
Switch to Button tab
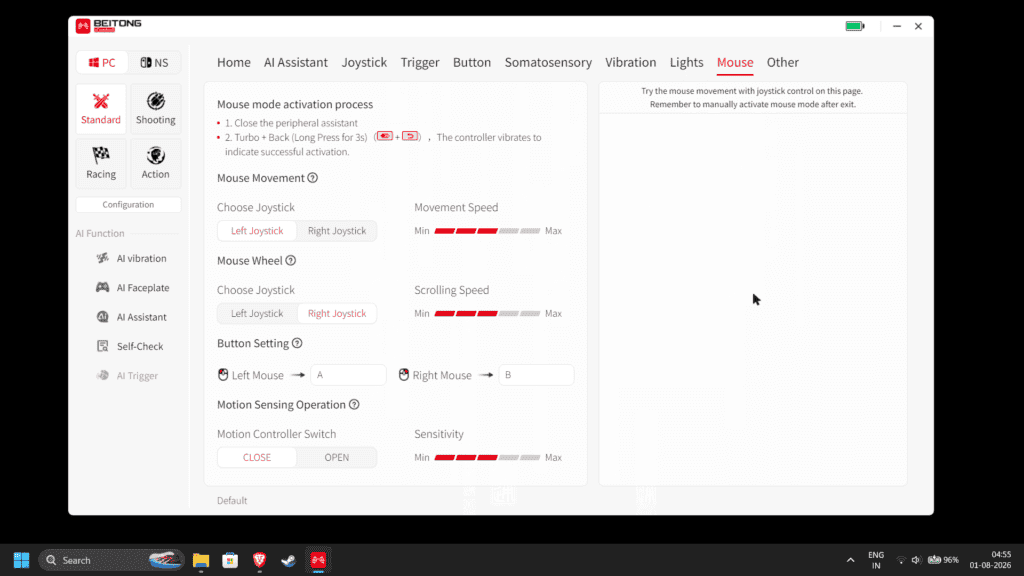tap(472, 62)
